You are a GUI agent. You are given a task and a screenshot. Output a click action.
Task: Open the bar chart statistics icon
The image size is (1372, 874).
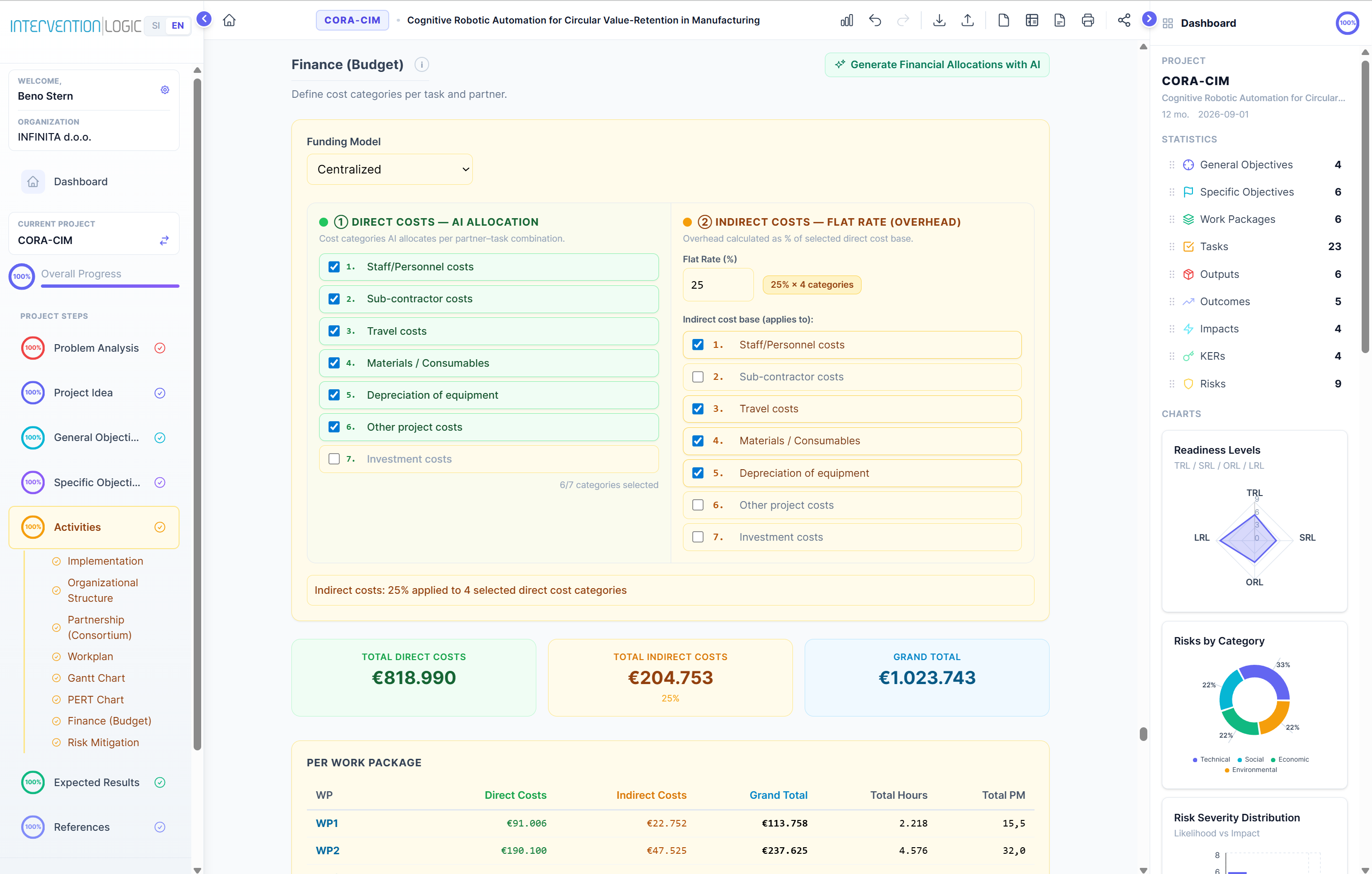tap(847, 21)
